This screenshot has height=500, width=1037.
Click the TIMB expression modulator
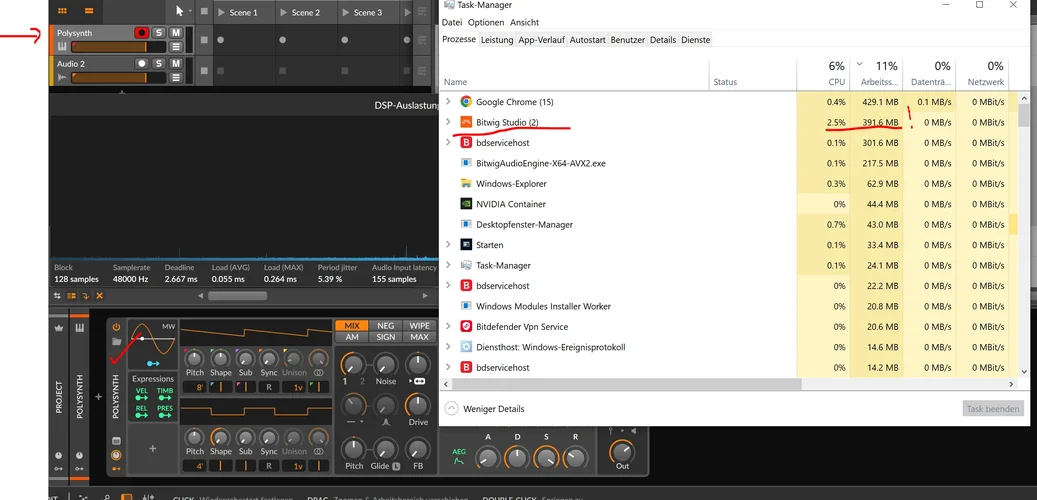(164, 394)
